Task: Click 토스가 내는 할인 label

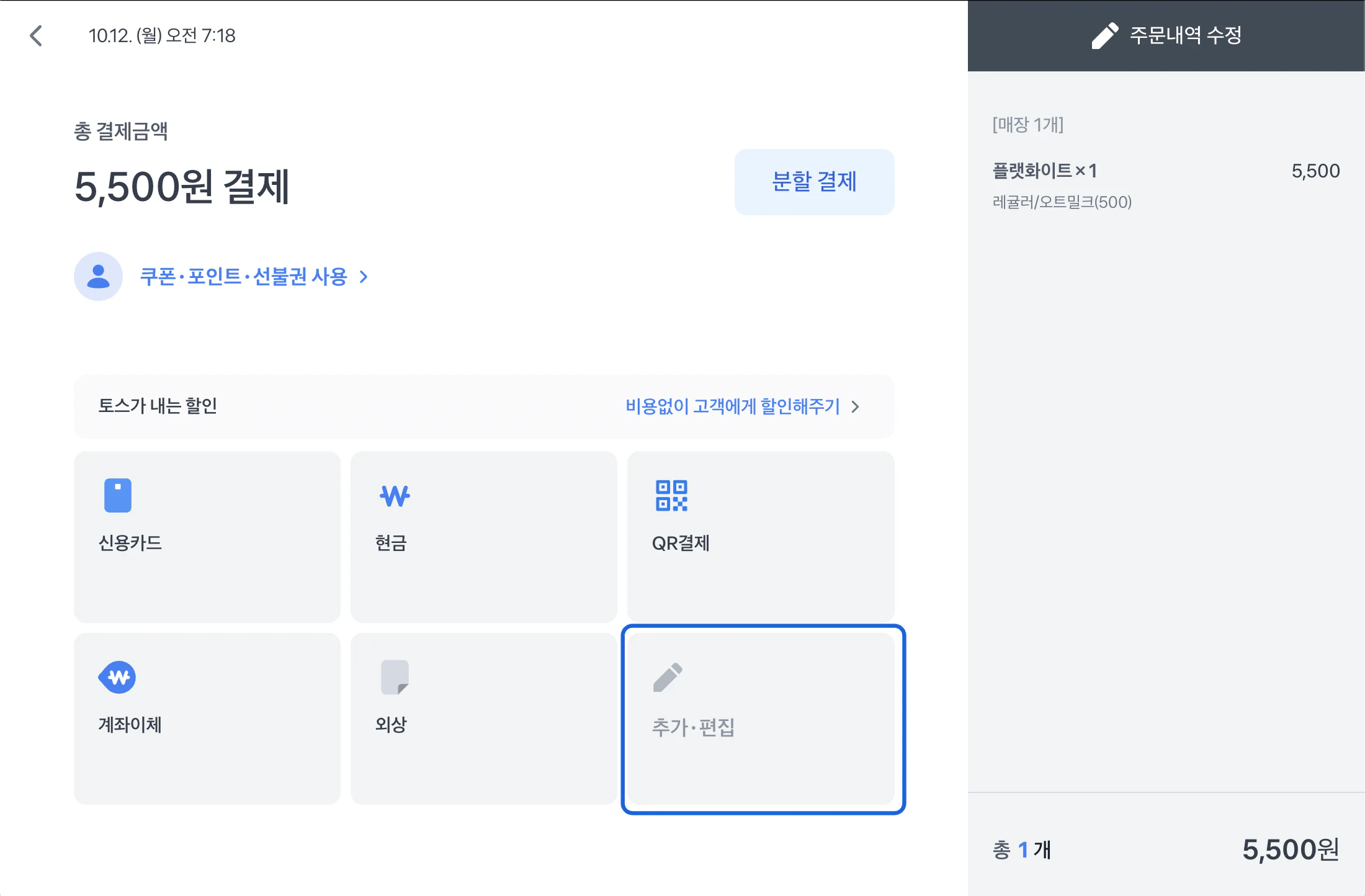Action: (x=158, y=406)
